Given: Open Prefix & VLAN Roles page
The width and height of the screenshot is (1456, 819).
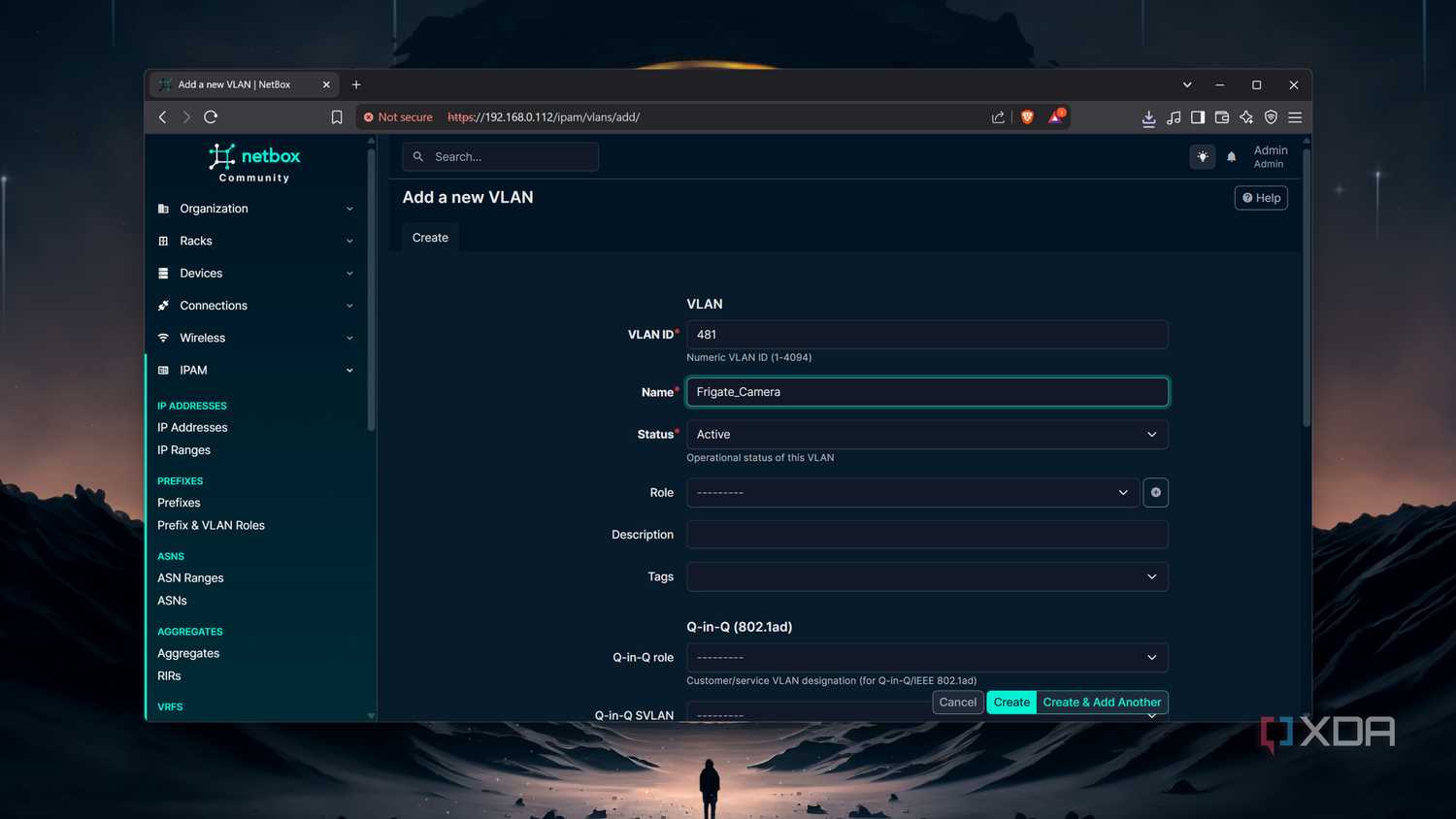Looking at the screenshot, I should 211,526.
